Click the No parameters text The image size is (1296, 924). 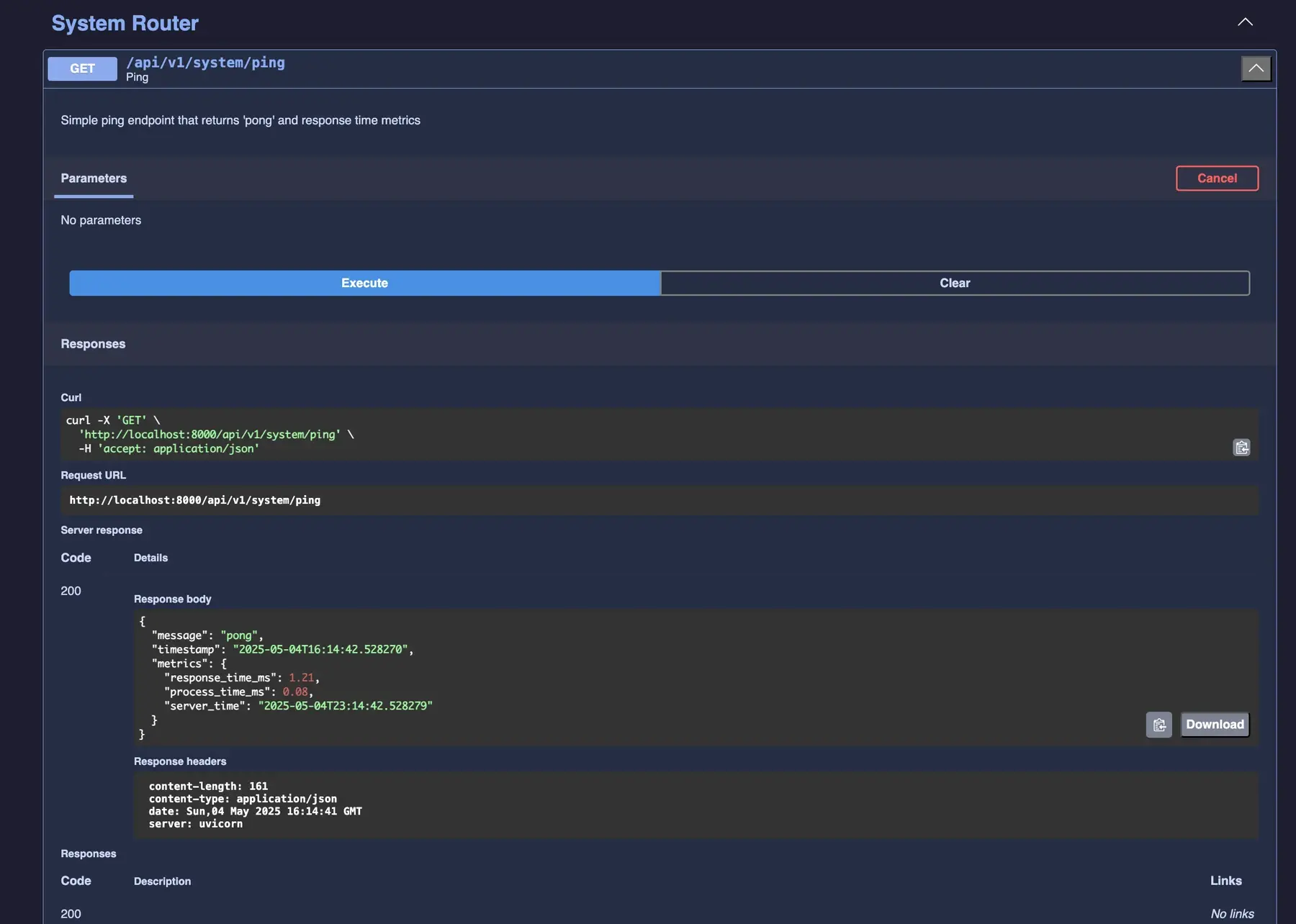pos(101,220)
